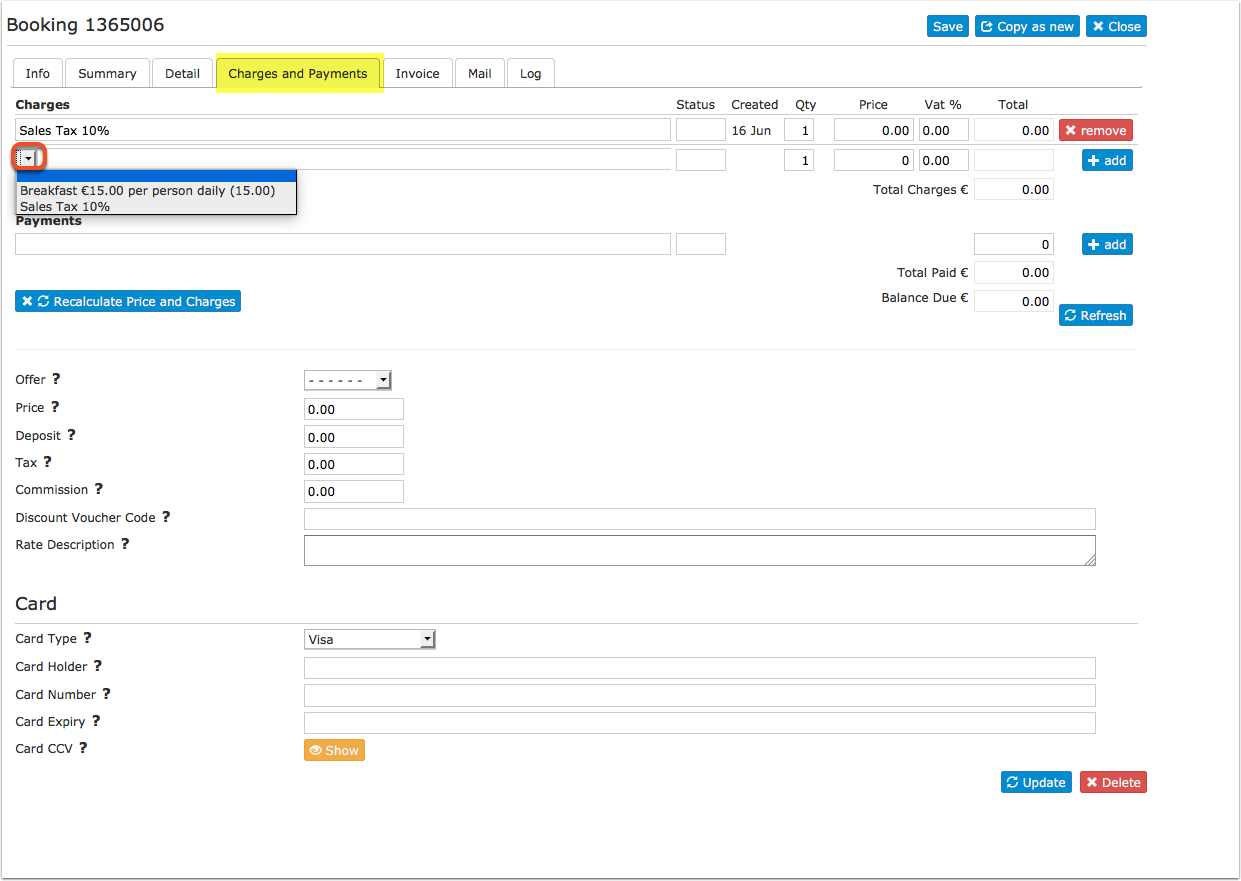1241x881 pixels.
Task: Click Vat % field of Sales Tax charge
Action: click(x=944, y=130)
